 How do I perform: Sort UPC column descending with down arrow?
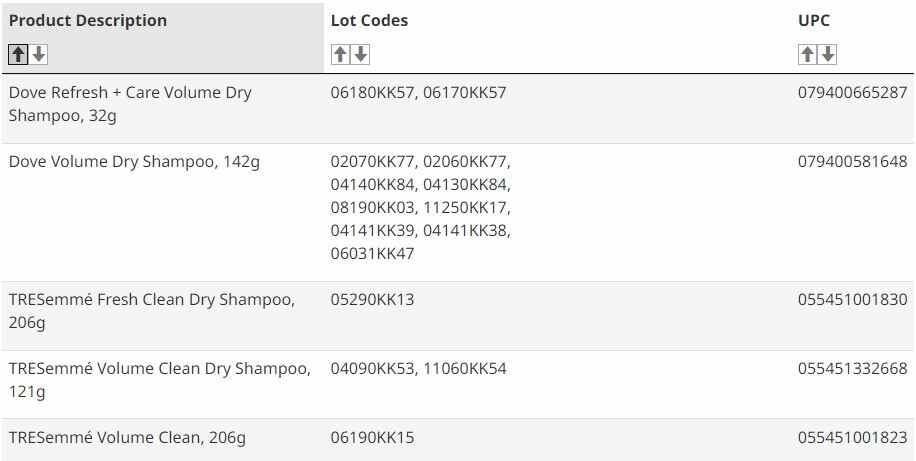pos(828,55)
